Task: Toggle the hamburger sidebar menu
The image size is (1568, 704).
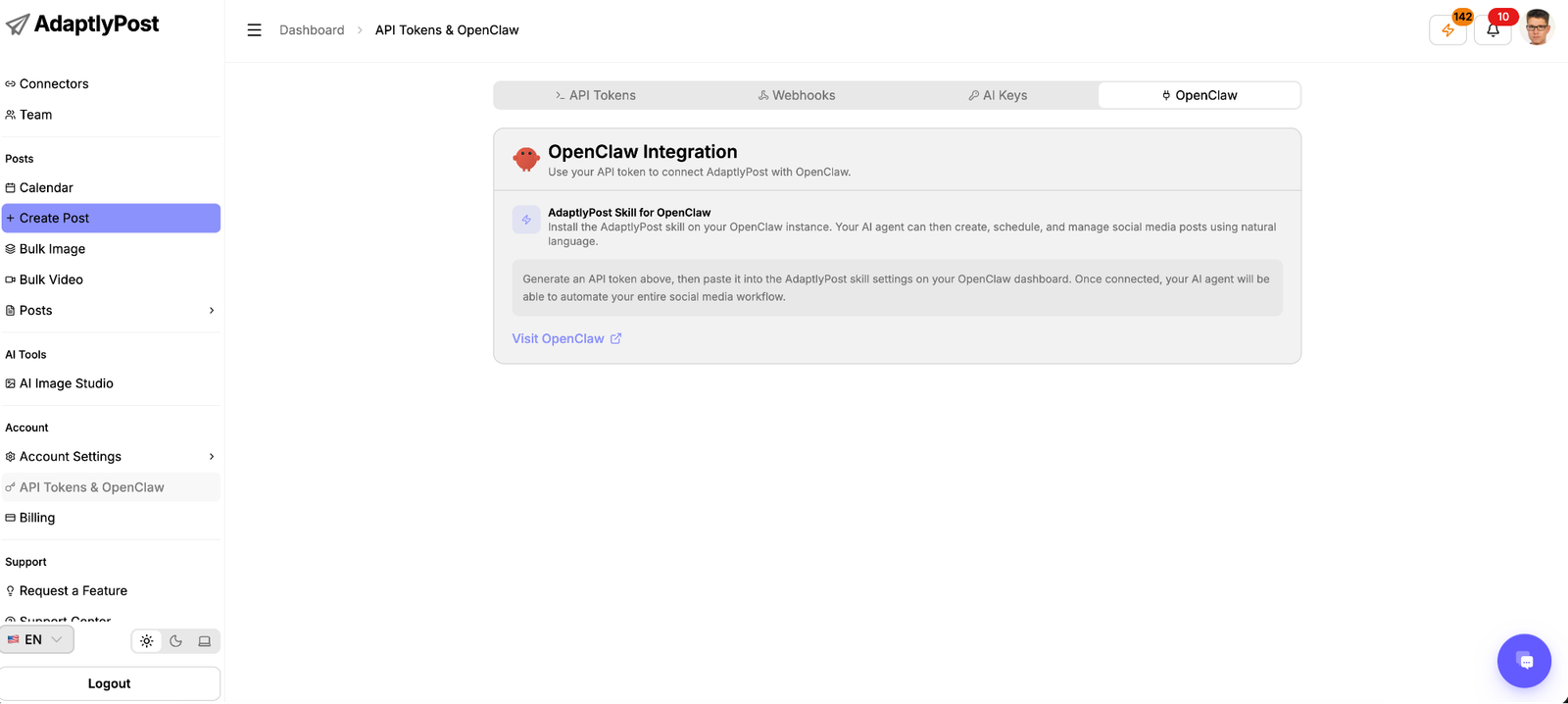Action: [254, 30]
